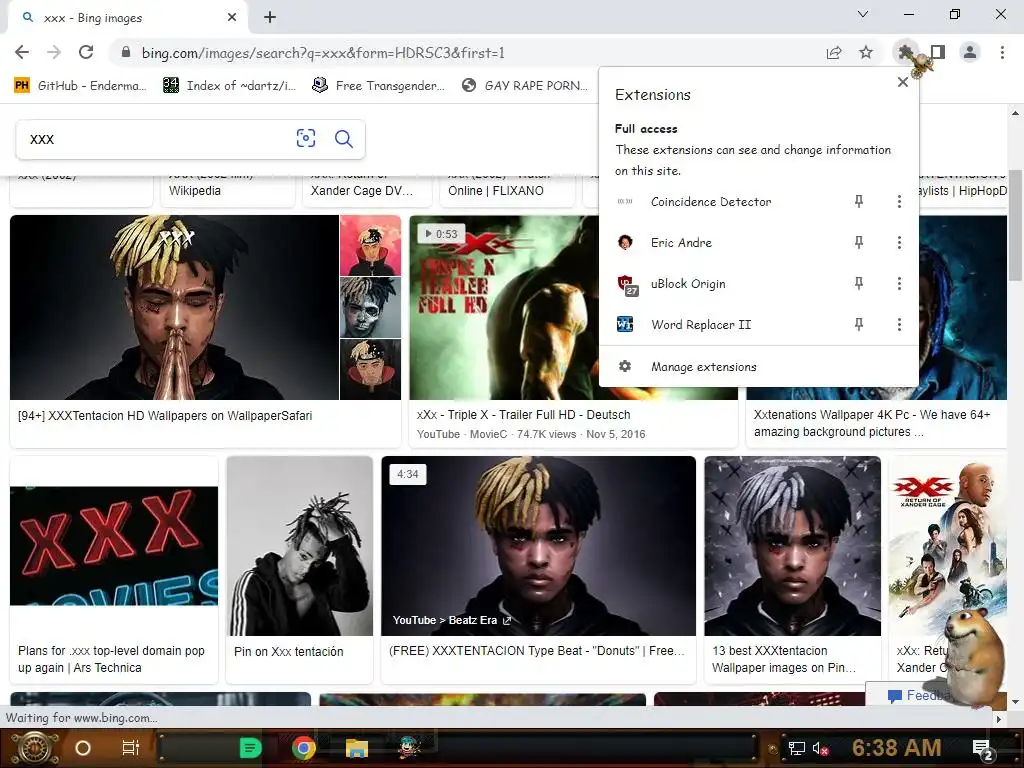Open a new browser tab
1024x768 pixels.
[270, 18]
